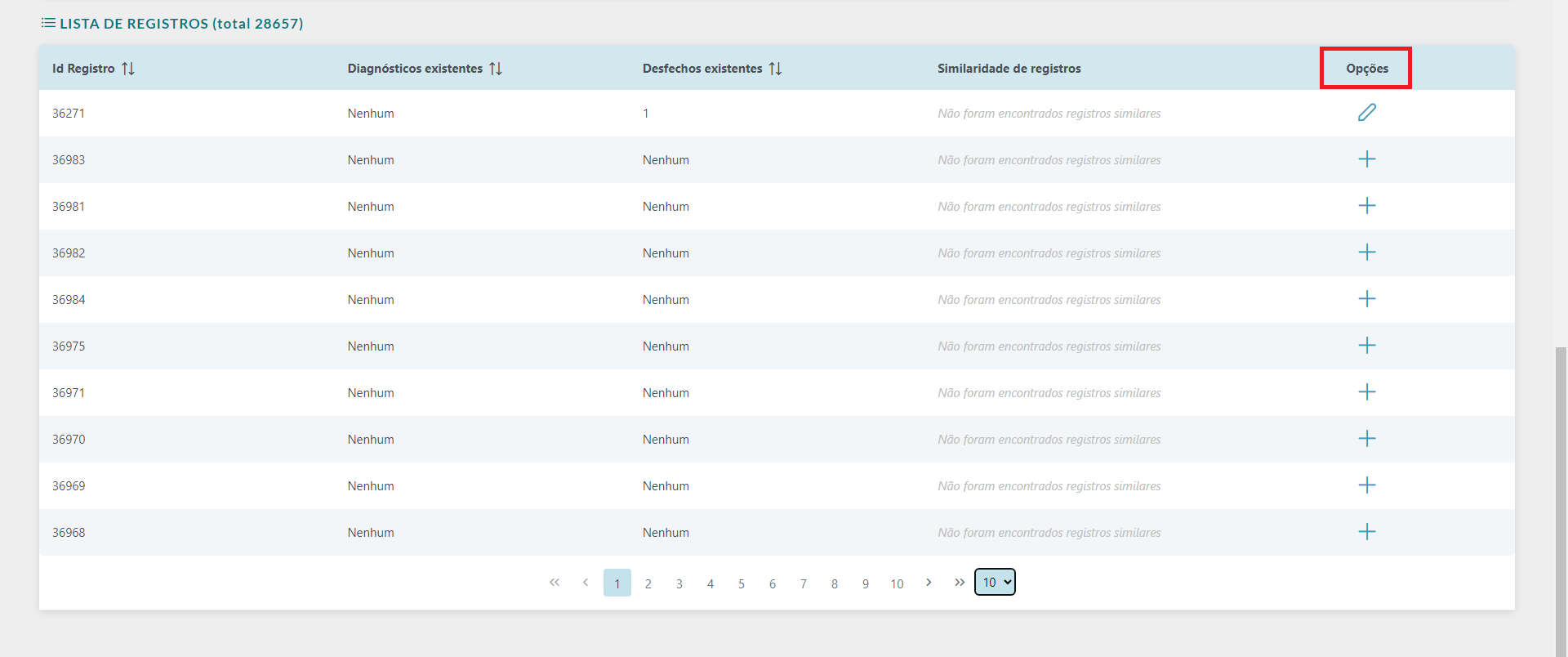This screenshot has height=657, width=1568.
Task: Go to page 8
Action: [x=835, y=583]
